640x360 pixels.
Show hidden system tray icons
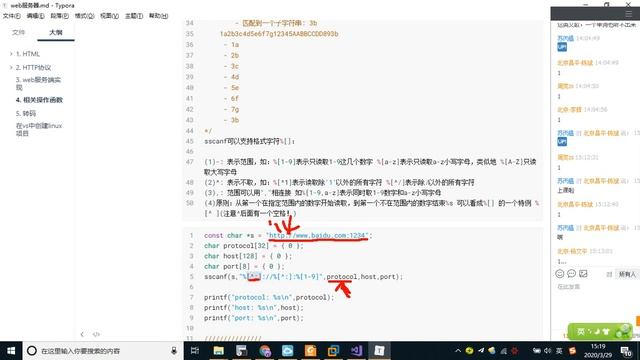pos(458,351)
